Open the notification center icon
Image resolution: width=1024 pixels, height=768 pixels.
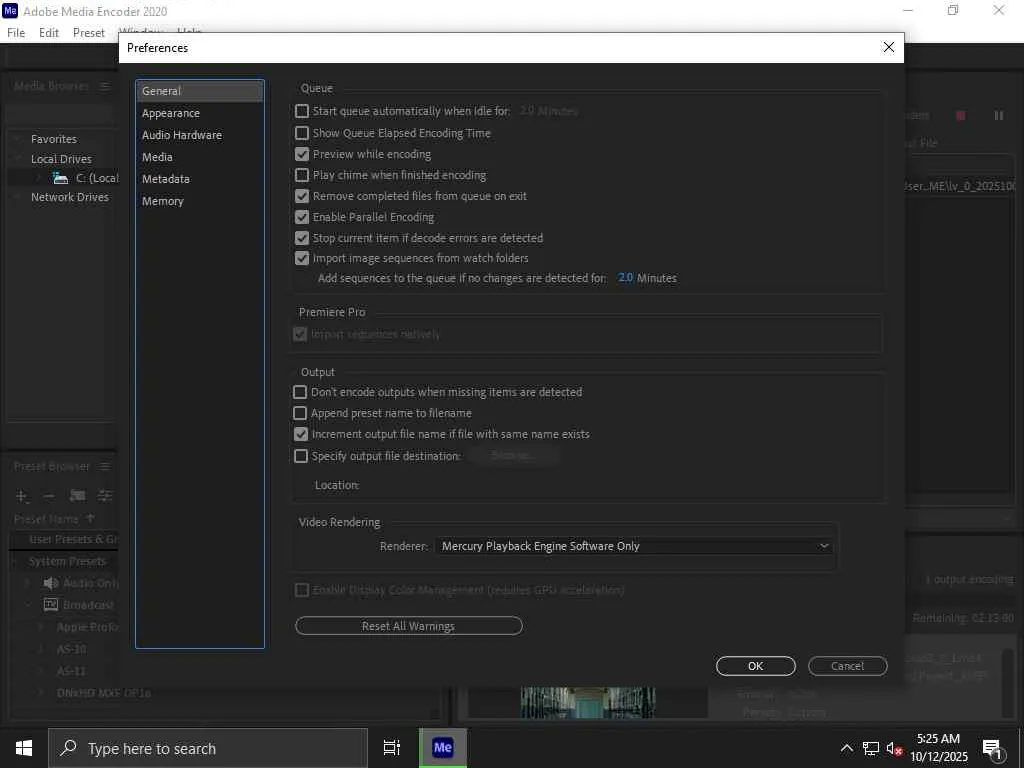pos(993,749)
